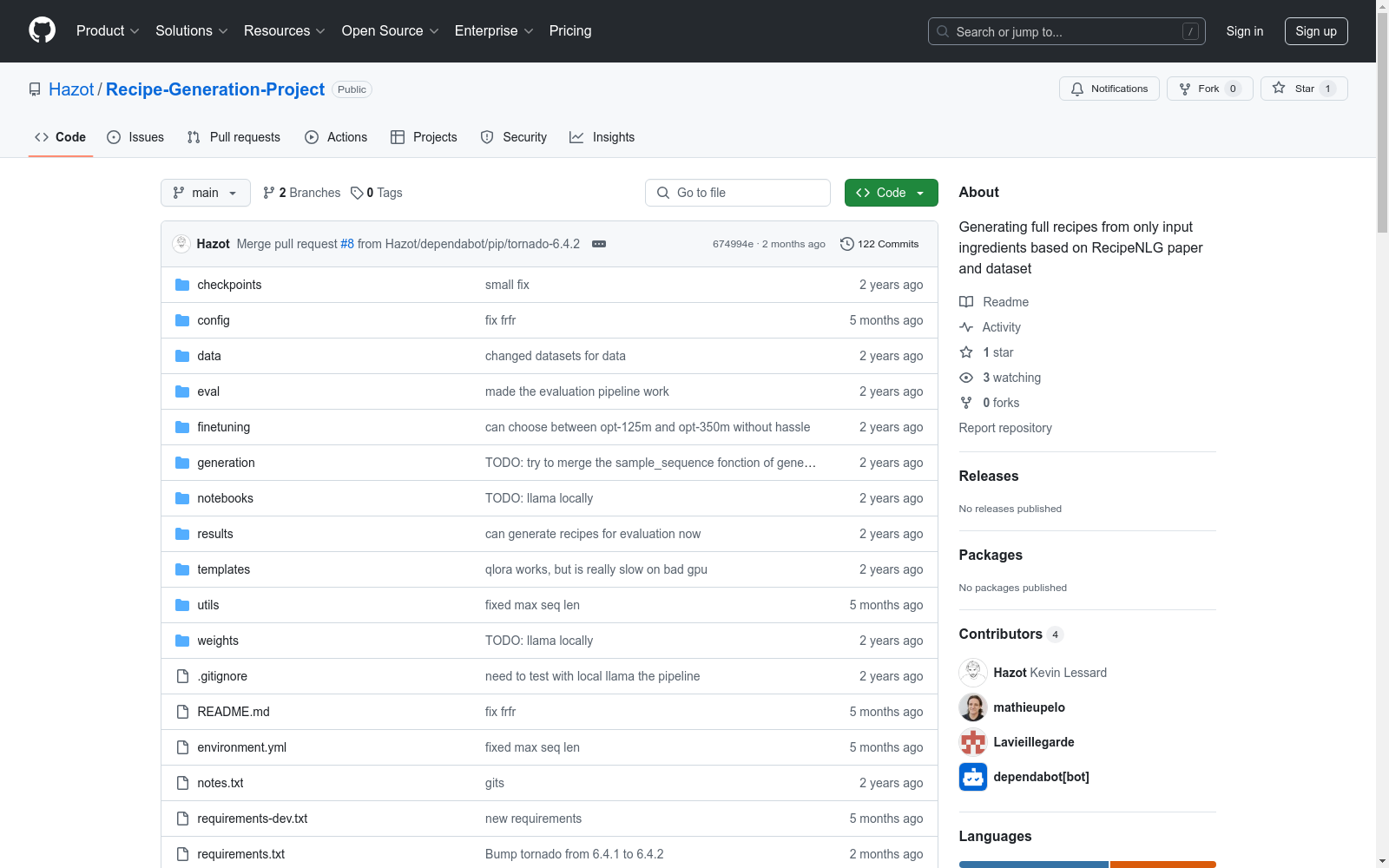This screenshot has height=868, width=1389.
Task: Open Lavieillegarde contributor avatar
Action: (x=973, y=742)
